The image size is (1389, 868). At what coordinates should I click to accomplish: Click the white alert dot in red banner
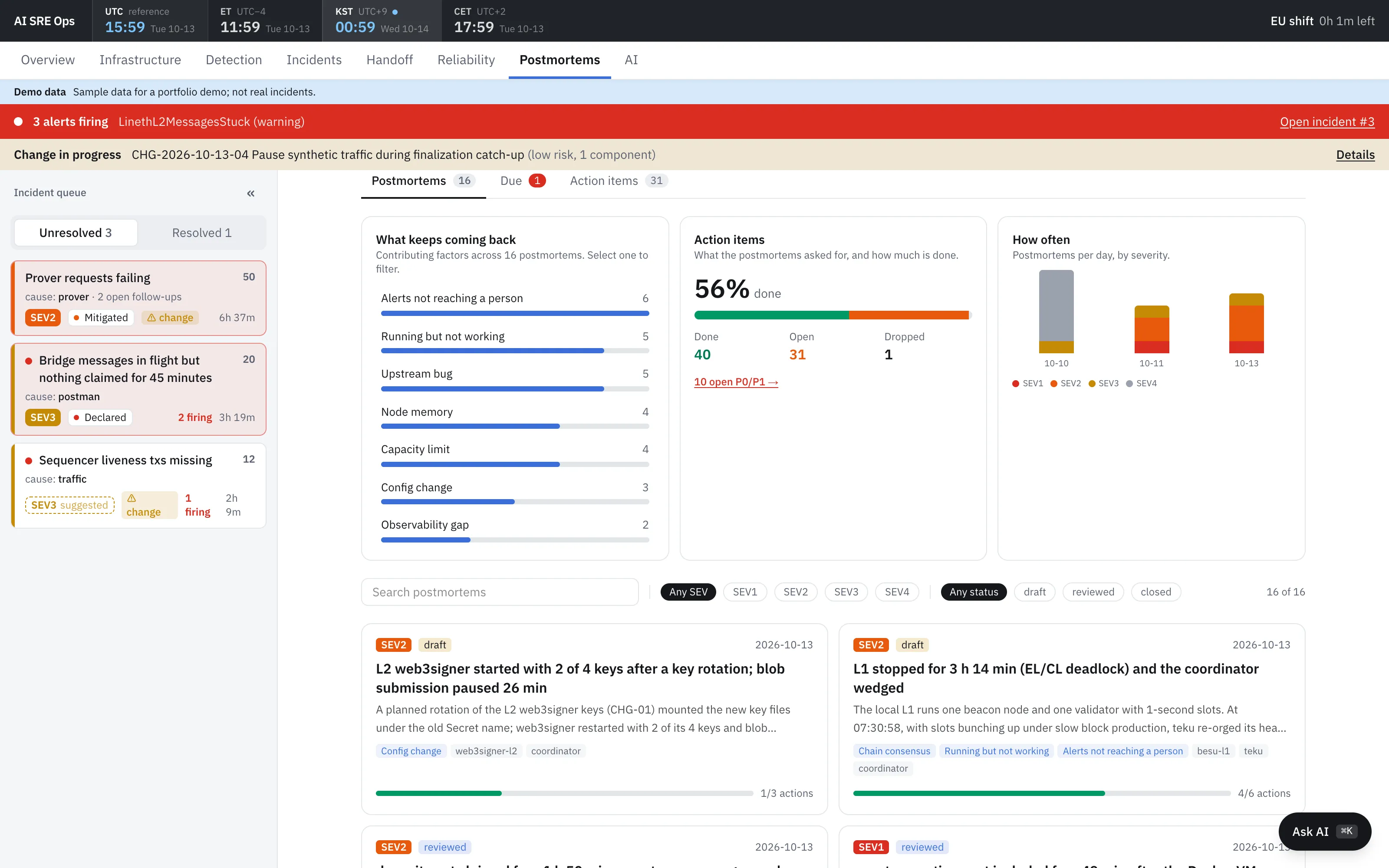click(18, 122)
